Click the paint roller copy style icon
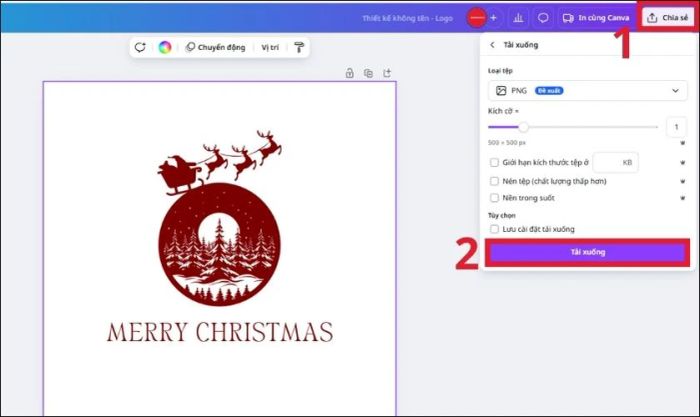The image size is (700, 417). [x=299, y=47]
